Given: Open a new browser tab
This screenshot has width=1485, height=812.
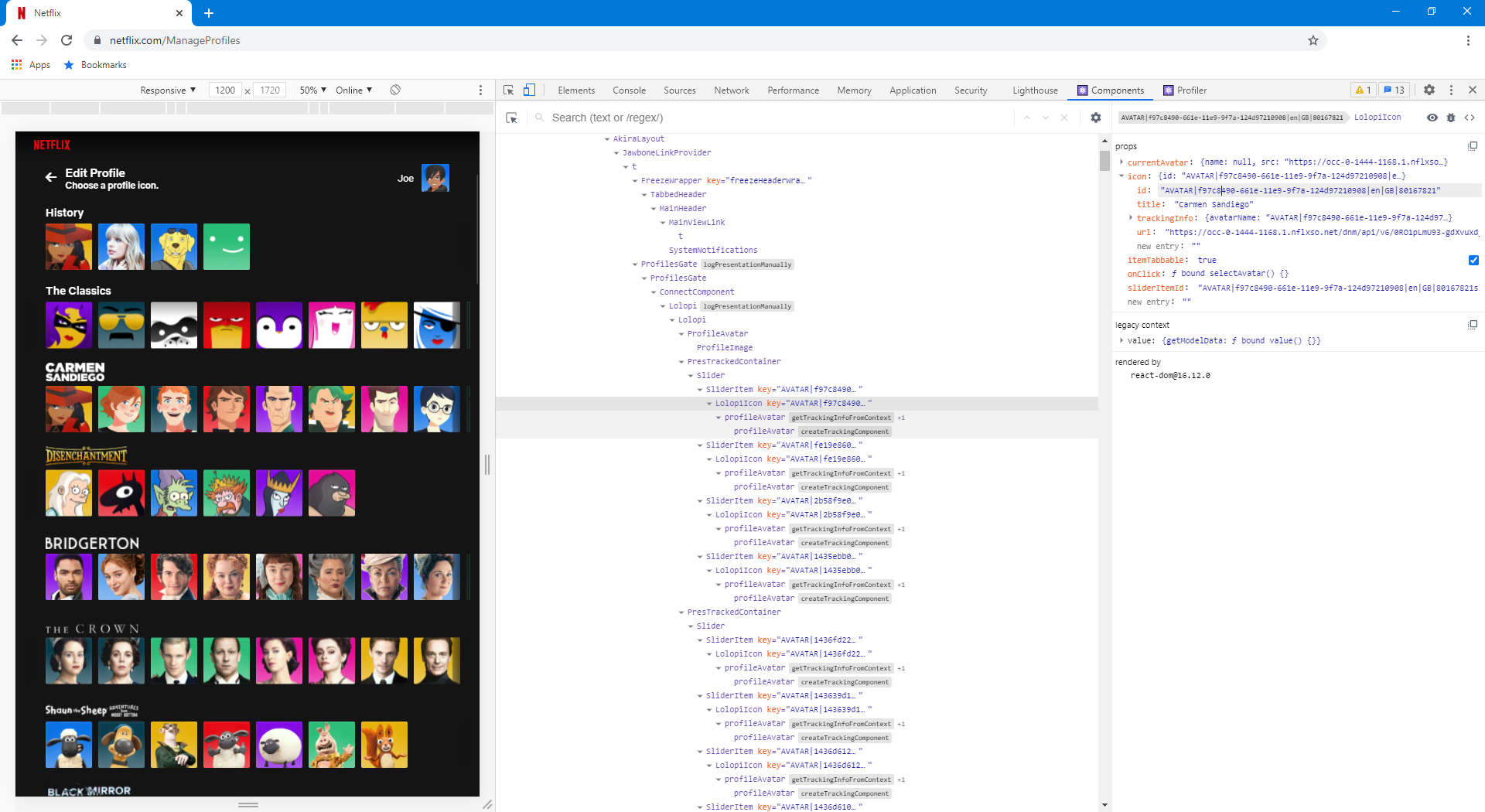Looking at the screenshot, I should pos(209,13).
